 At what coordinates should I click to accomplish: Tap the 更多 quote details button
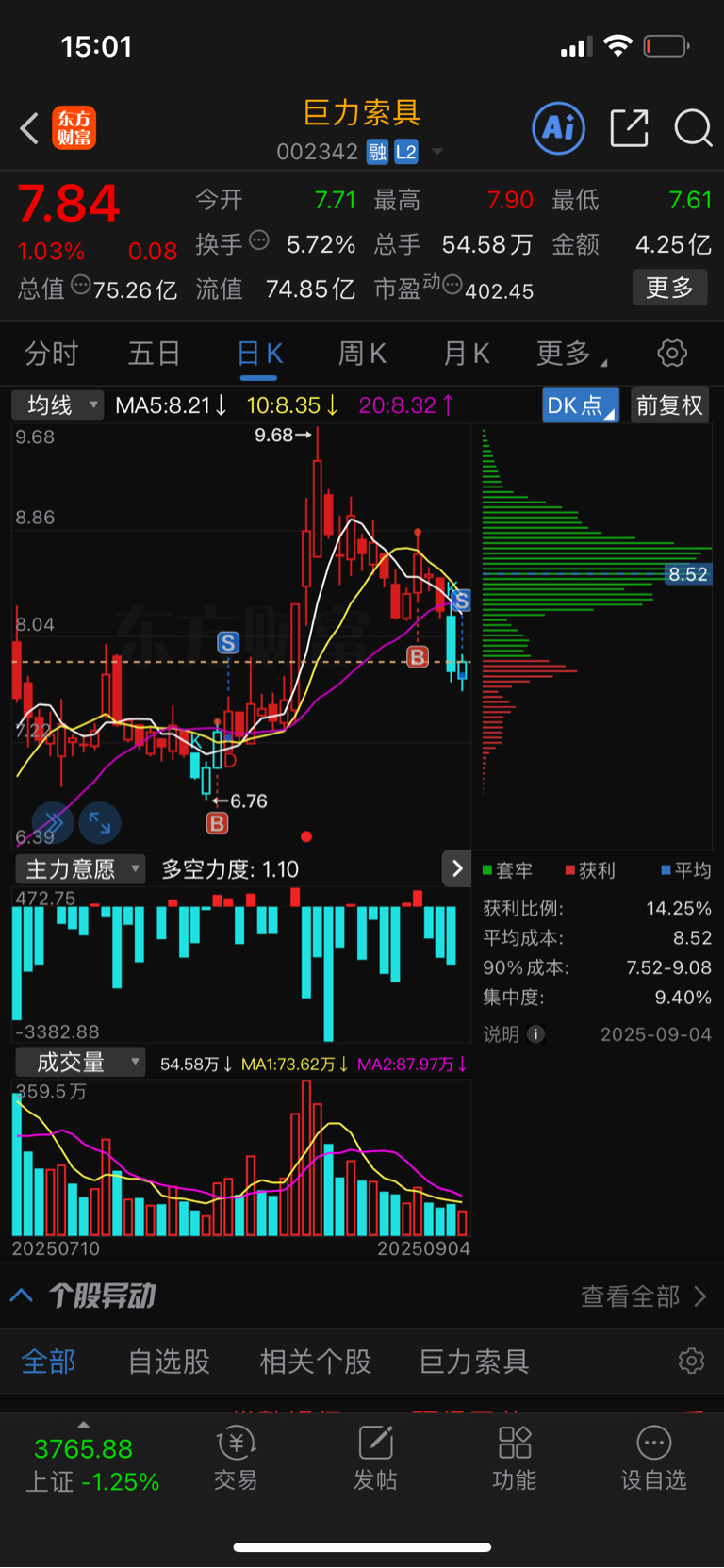669,288
